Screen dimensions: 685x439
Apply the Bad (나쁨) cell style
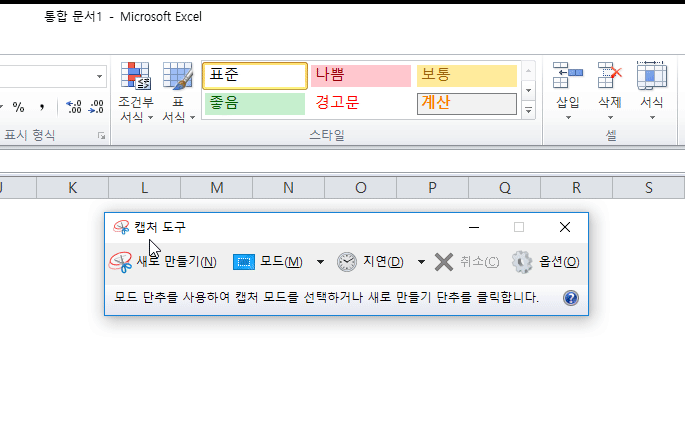tap(361, 76)
